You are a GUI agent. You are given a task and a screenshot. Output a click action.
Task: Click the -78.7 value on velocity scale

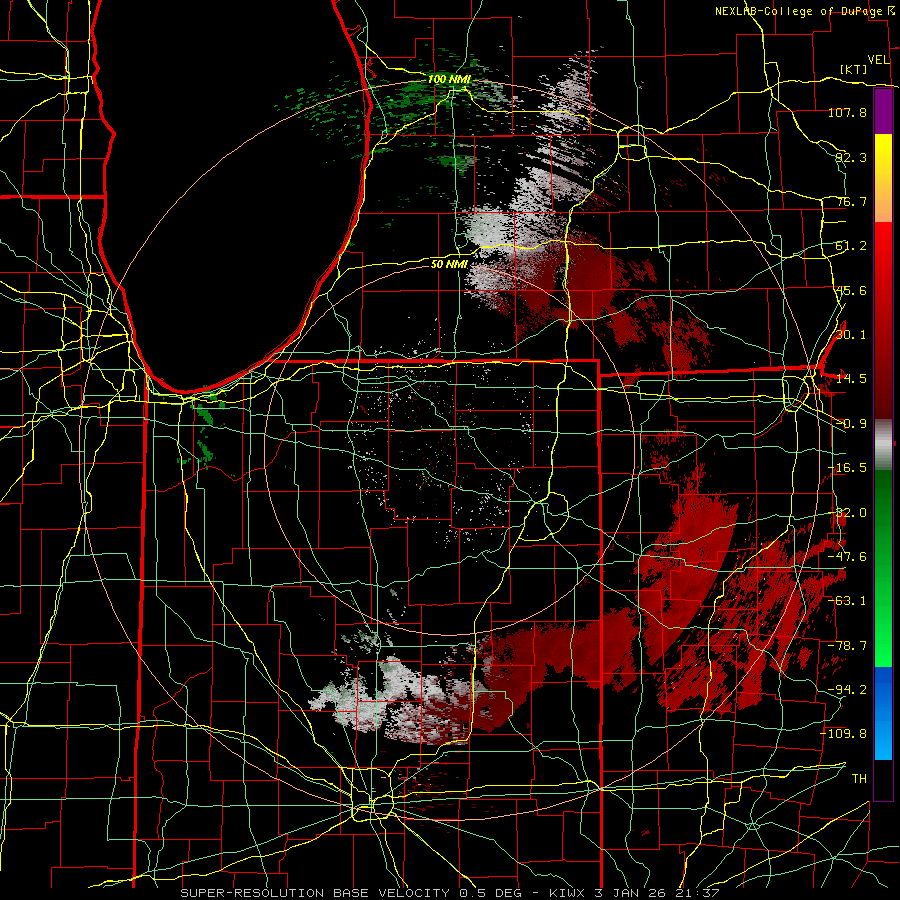848,646
